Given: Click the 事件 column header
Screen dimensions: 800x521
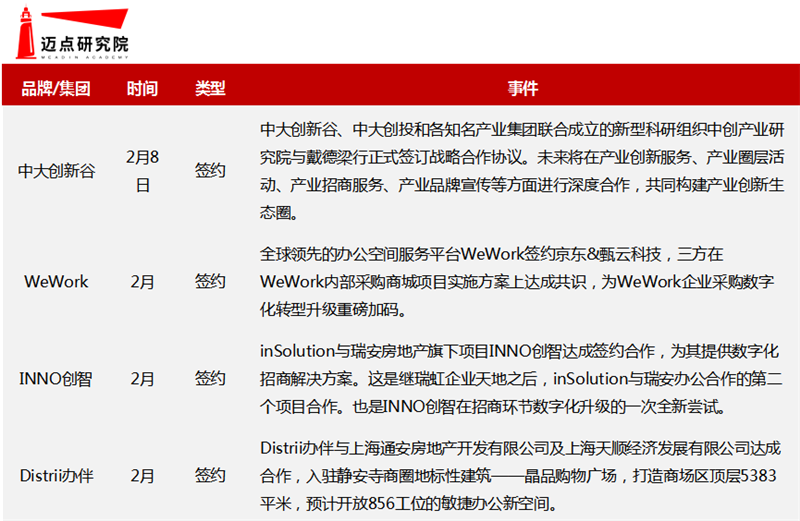Looking at the screenshot, I should 523,88.
